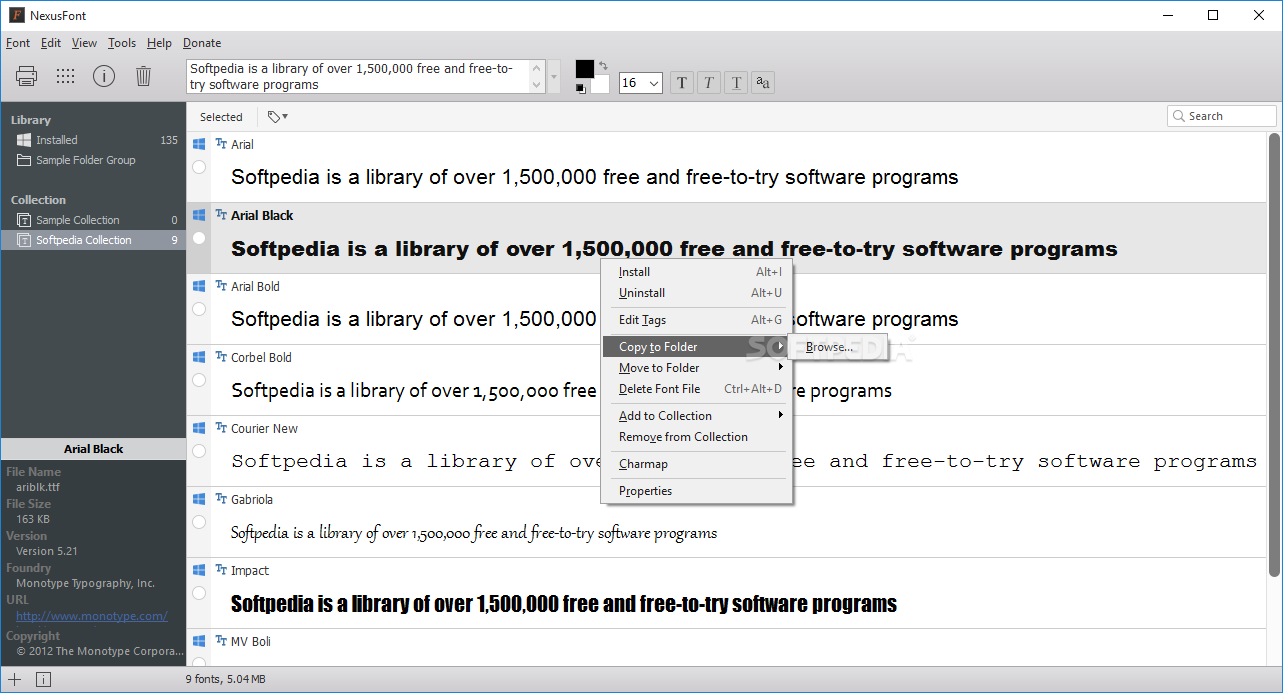Open the View menu
The height and width of the screenshot is (693, 1283).
84,43
